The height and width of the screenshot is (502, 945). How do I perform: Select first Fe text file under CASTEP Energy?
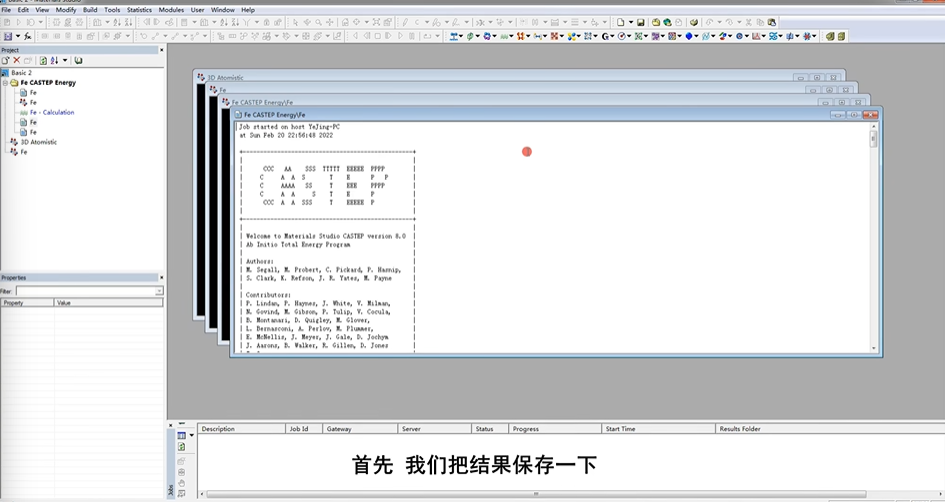(33, 93)
